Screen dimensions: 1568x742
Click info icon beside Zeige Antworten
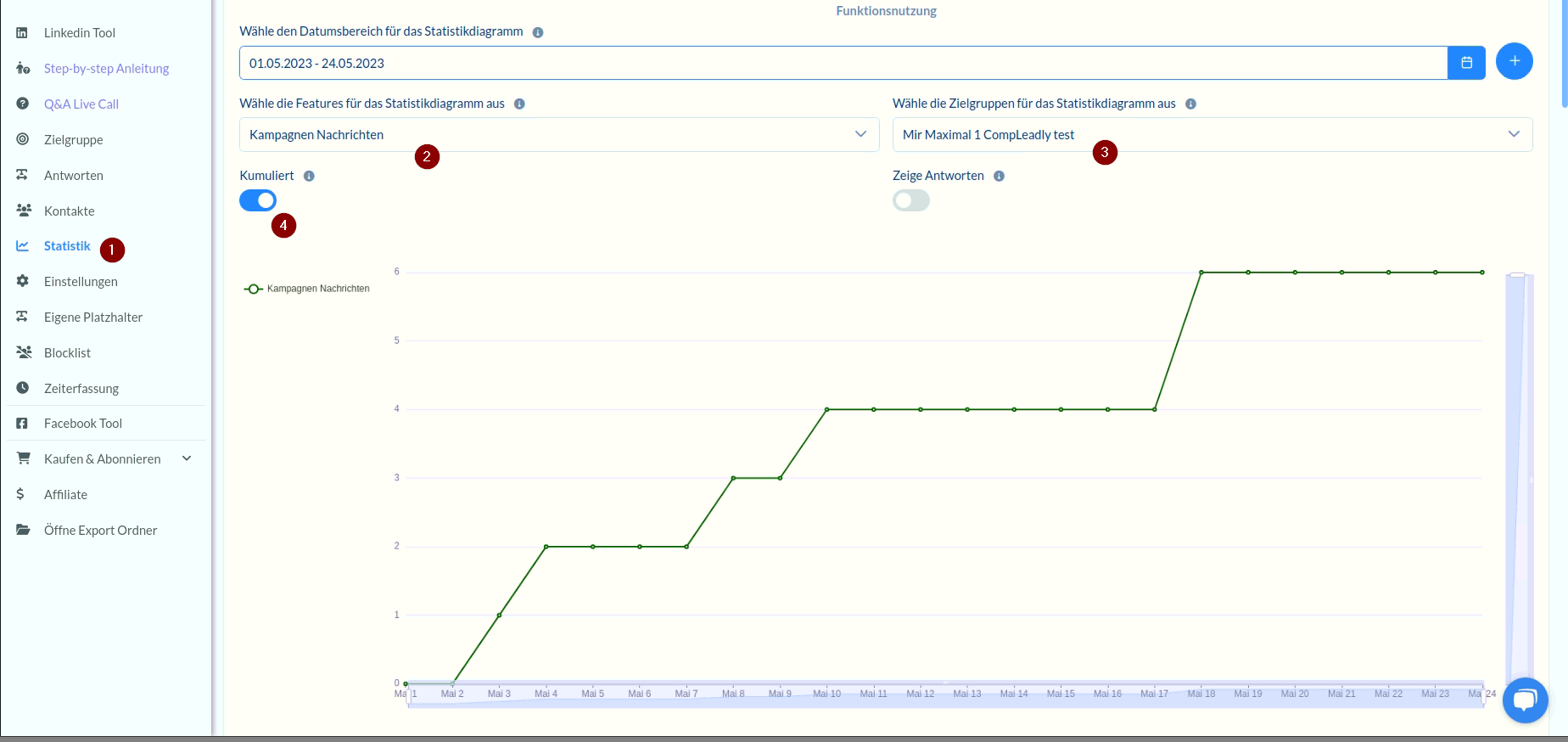pyautogui.click(x=999, y=177)
